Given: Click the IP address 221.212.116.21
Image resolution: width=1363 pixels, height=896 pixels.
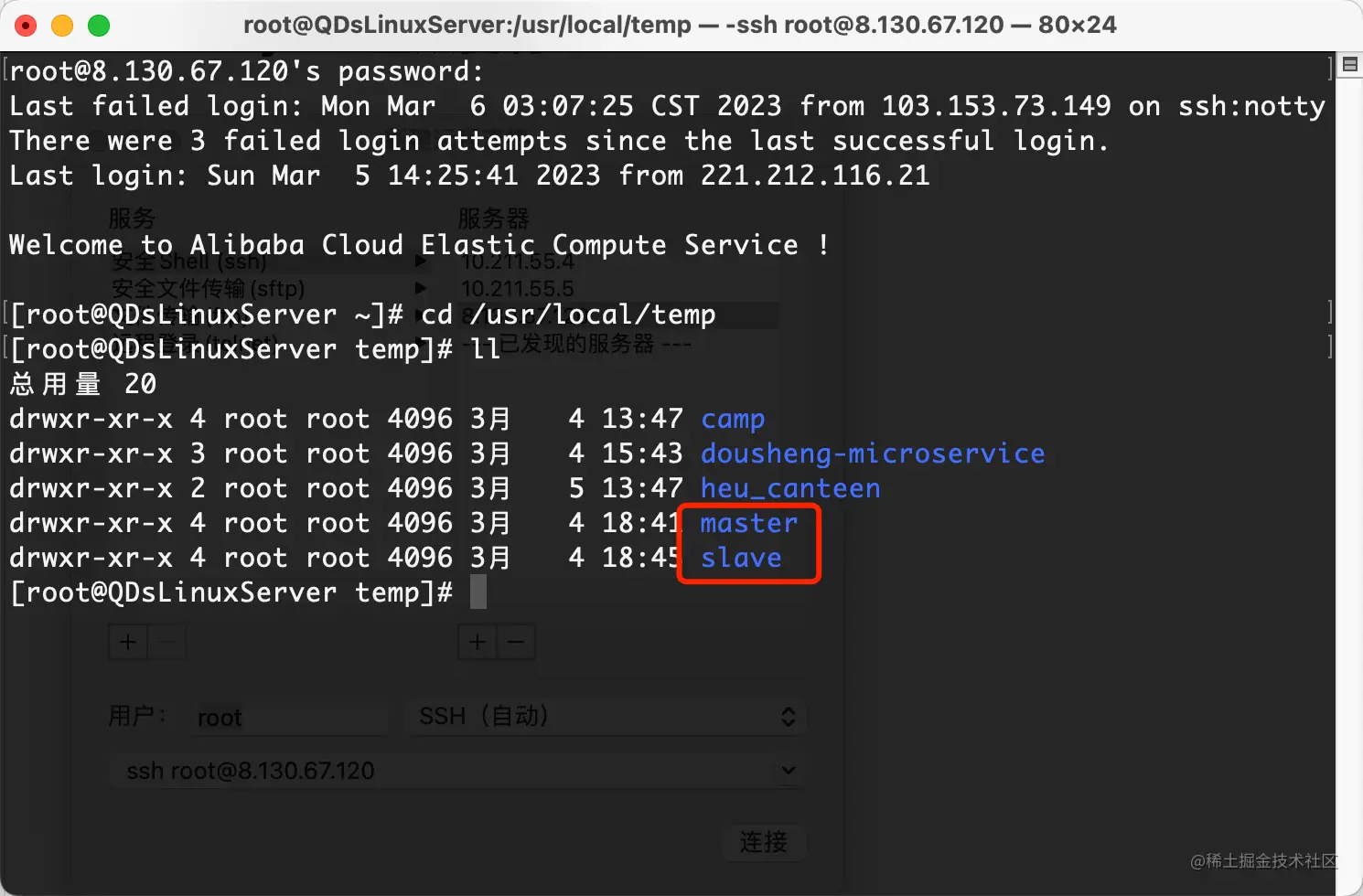Looking at the screenshot, I should pyautogui.click(x=815, y=176).
